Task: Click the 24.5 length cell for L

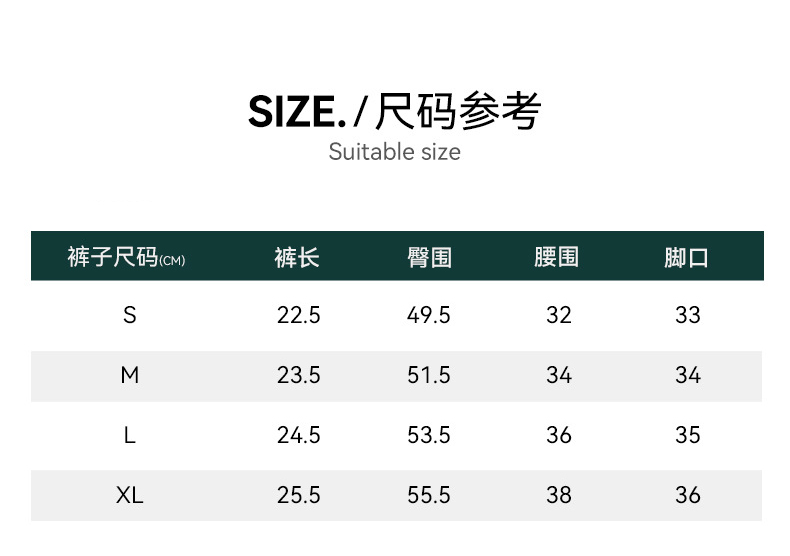Action: point(298,435)
